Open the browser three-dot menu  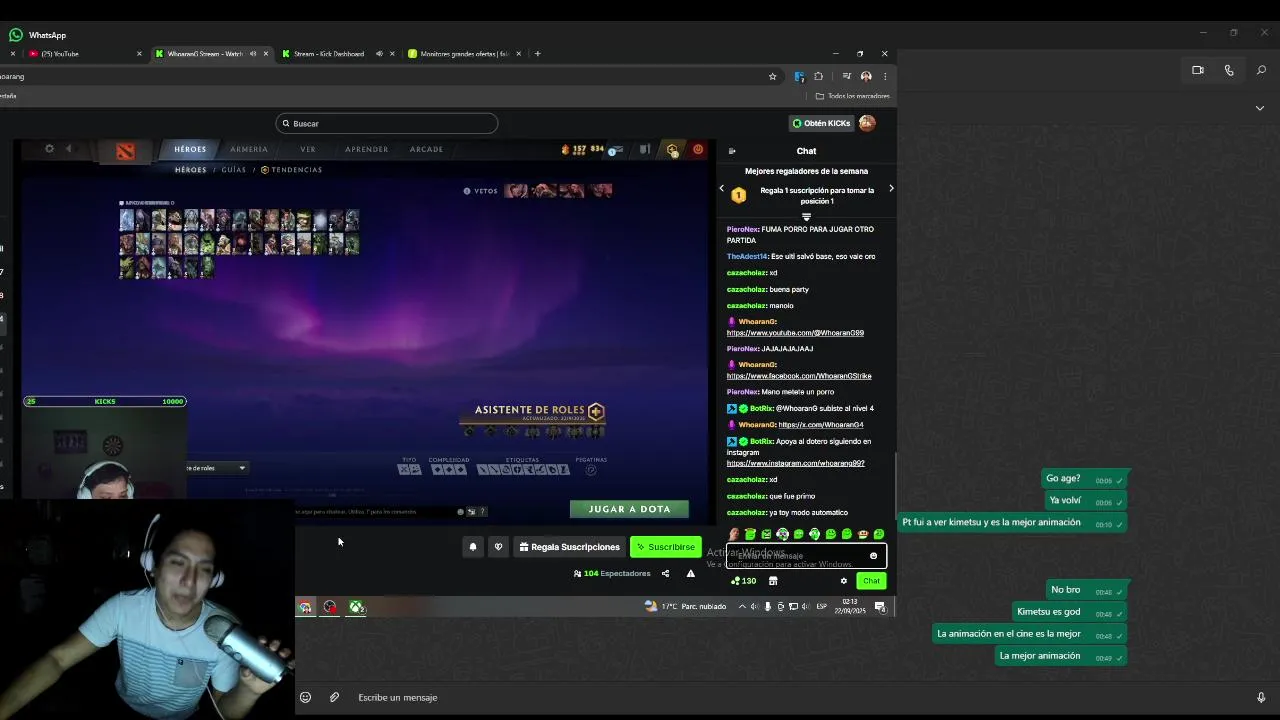[885, 76]
